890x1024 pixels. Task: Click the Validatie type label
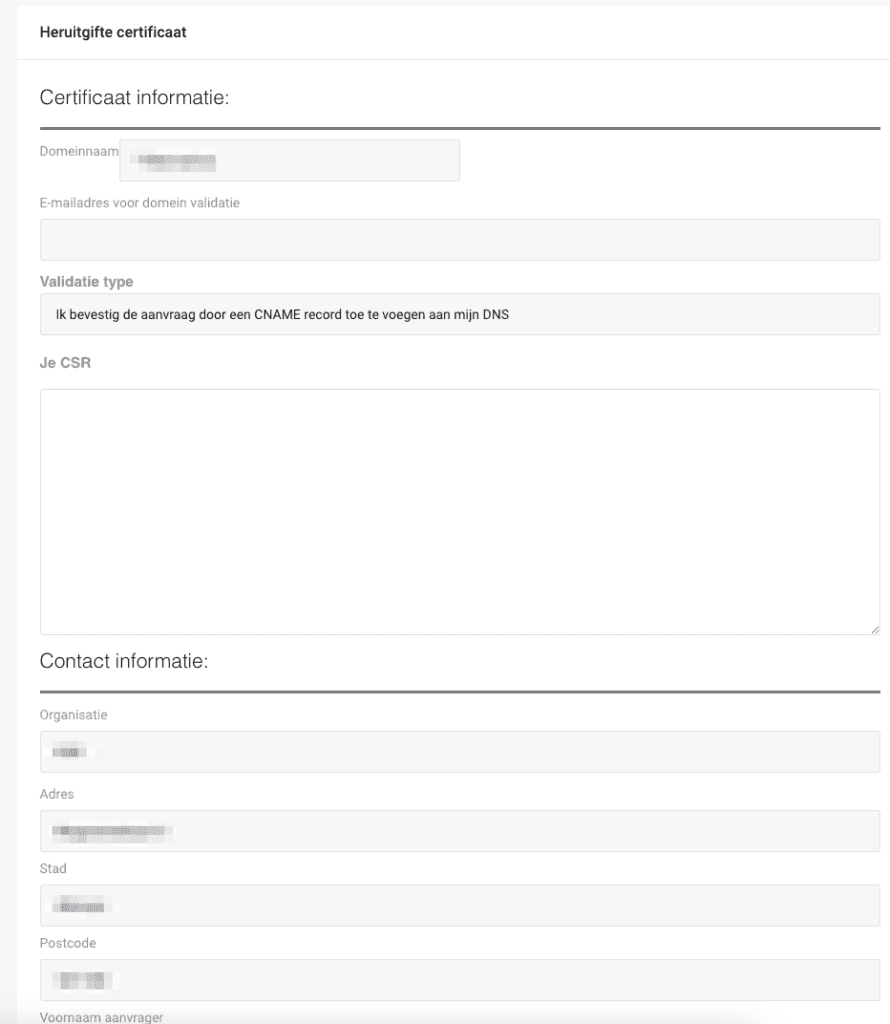86,282
